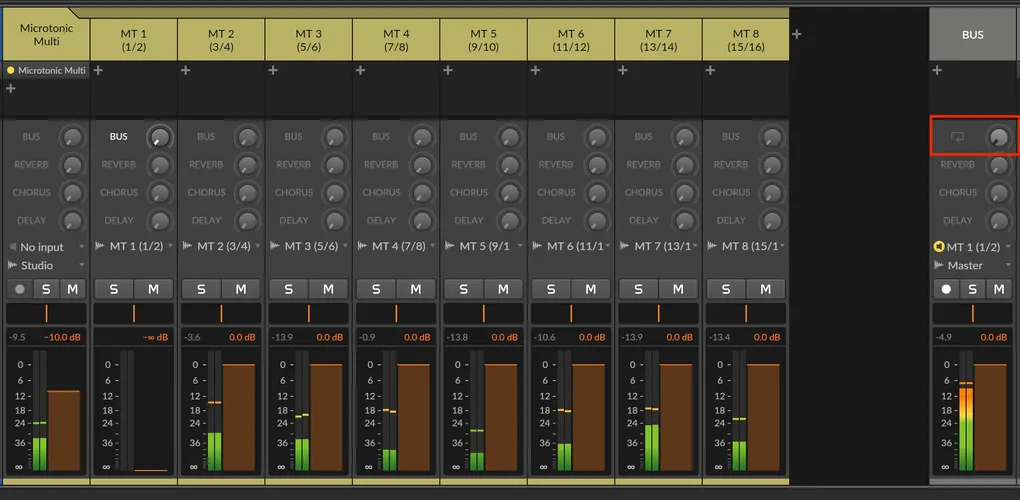Mute the MT 4 track
Screen dimensions: 1020x500
coord(416,289)
